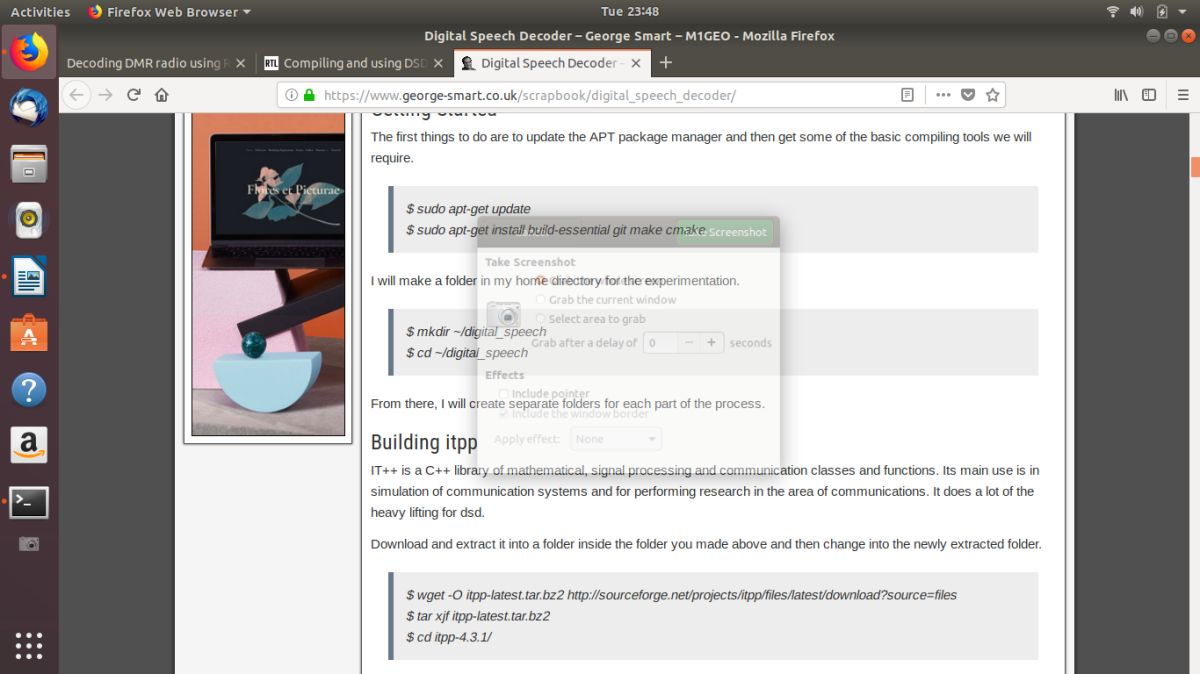The image size is (1200, 674).
Task: Click the Screenshot camera icon in dock
Action: [x=29, y=544]
